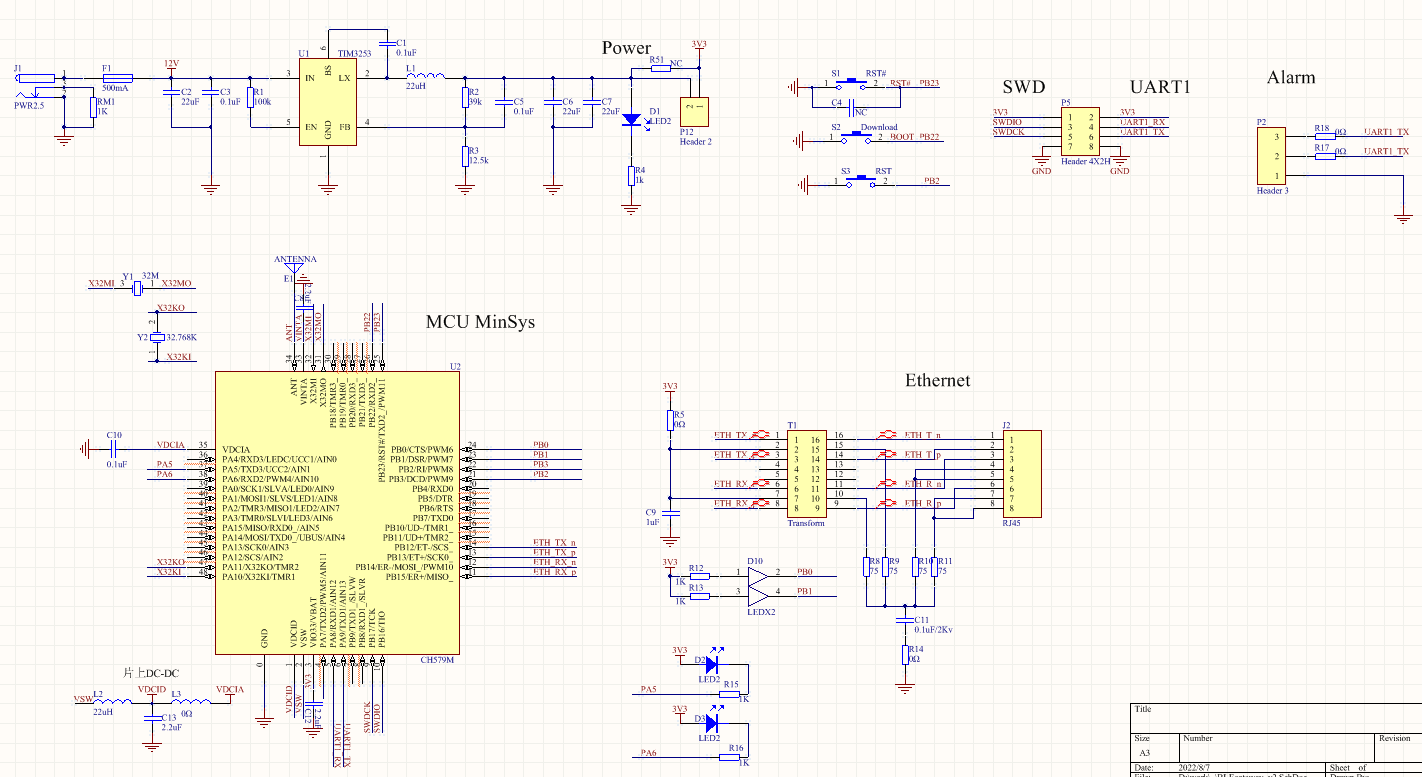Click the "Power" section title
The height and width of the screenshot is (777, 1422).
pos(626,48)
